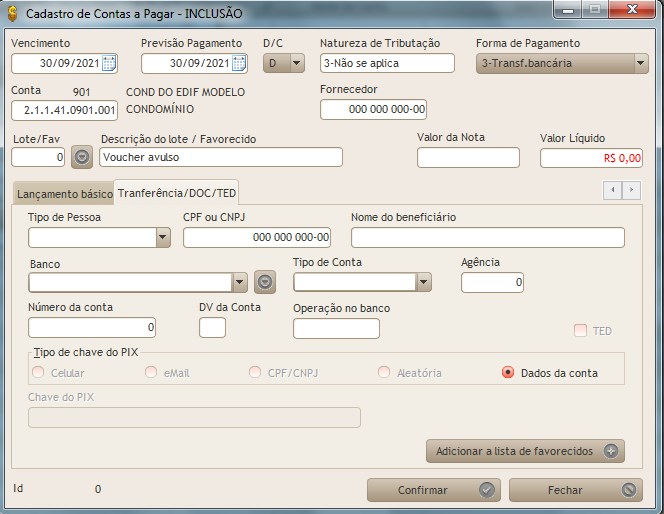Open the Tipo de Conta dropdown
The height and width of the screenshot is (514, 664).
[x=423, y=282]
